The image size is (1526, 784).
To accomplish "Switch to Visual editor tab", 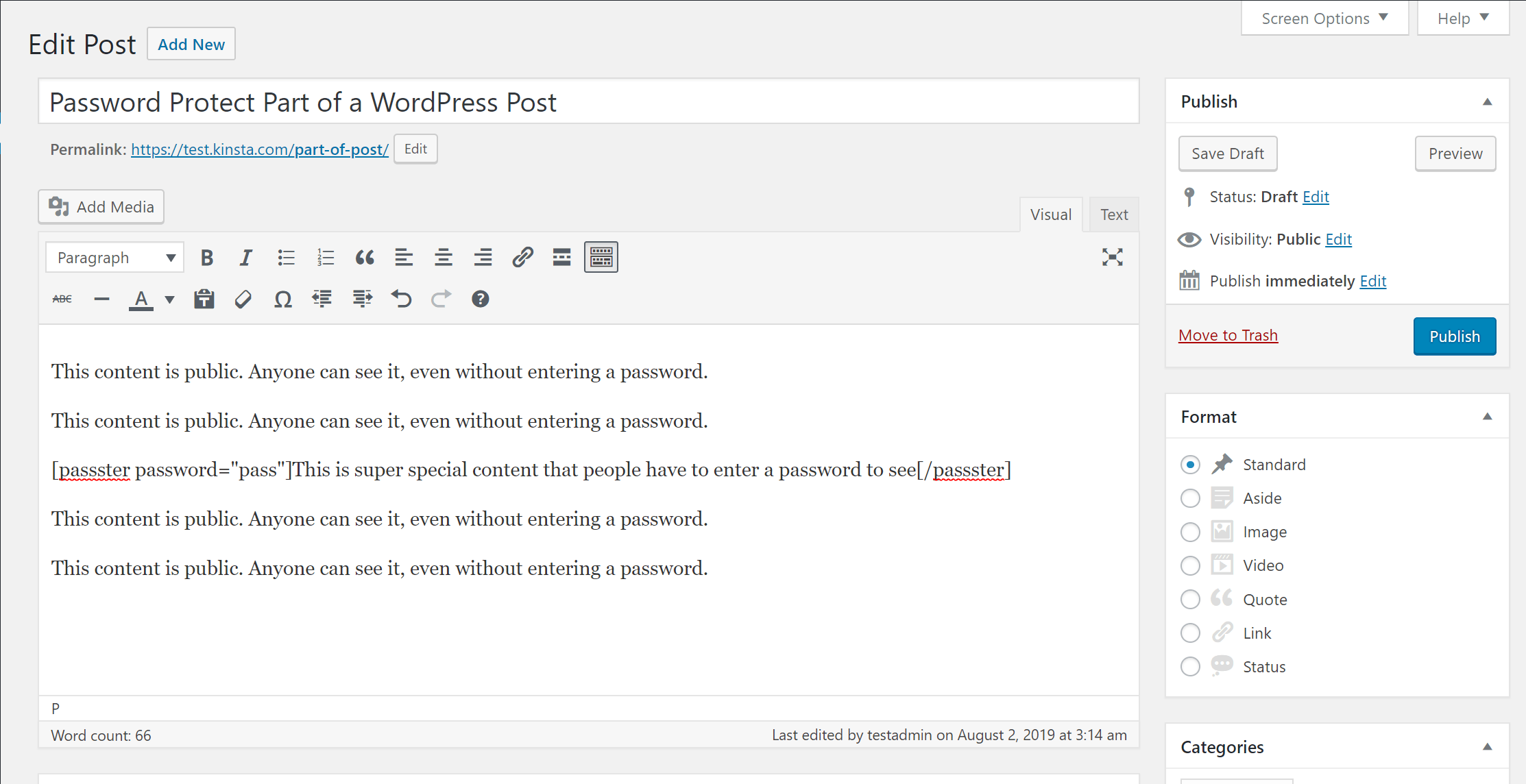I will [1051, 214].
